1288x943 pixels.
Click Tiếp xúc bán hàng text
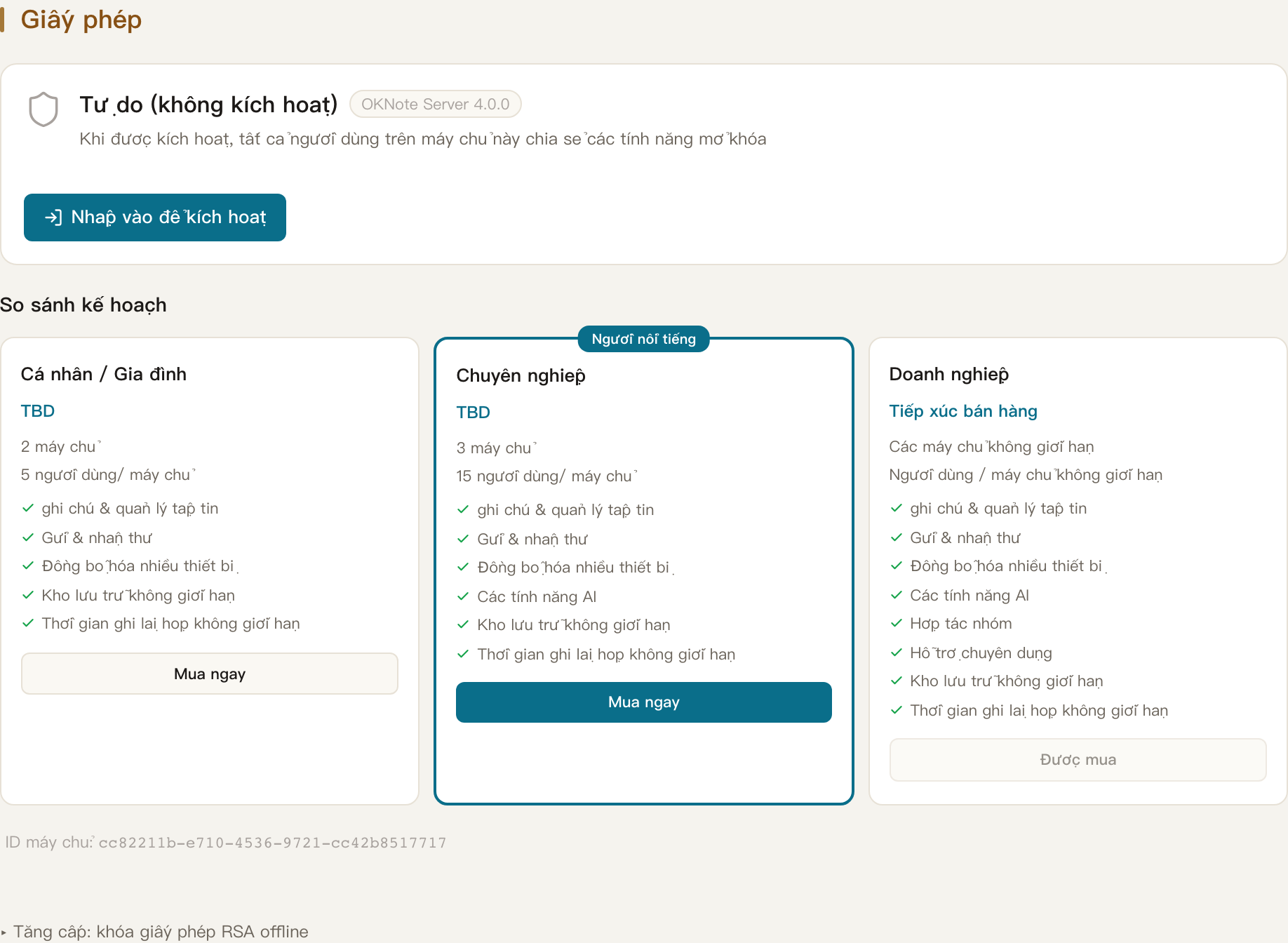point(963,411)
